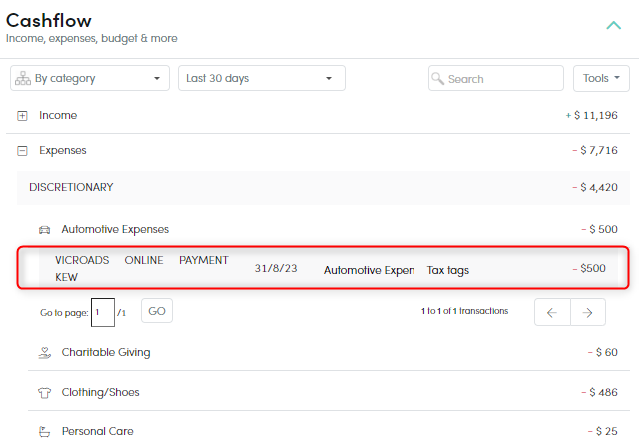Click the GO page button
Viewport: 639px width, 446px height.
[x=157, y=311]
